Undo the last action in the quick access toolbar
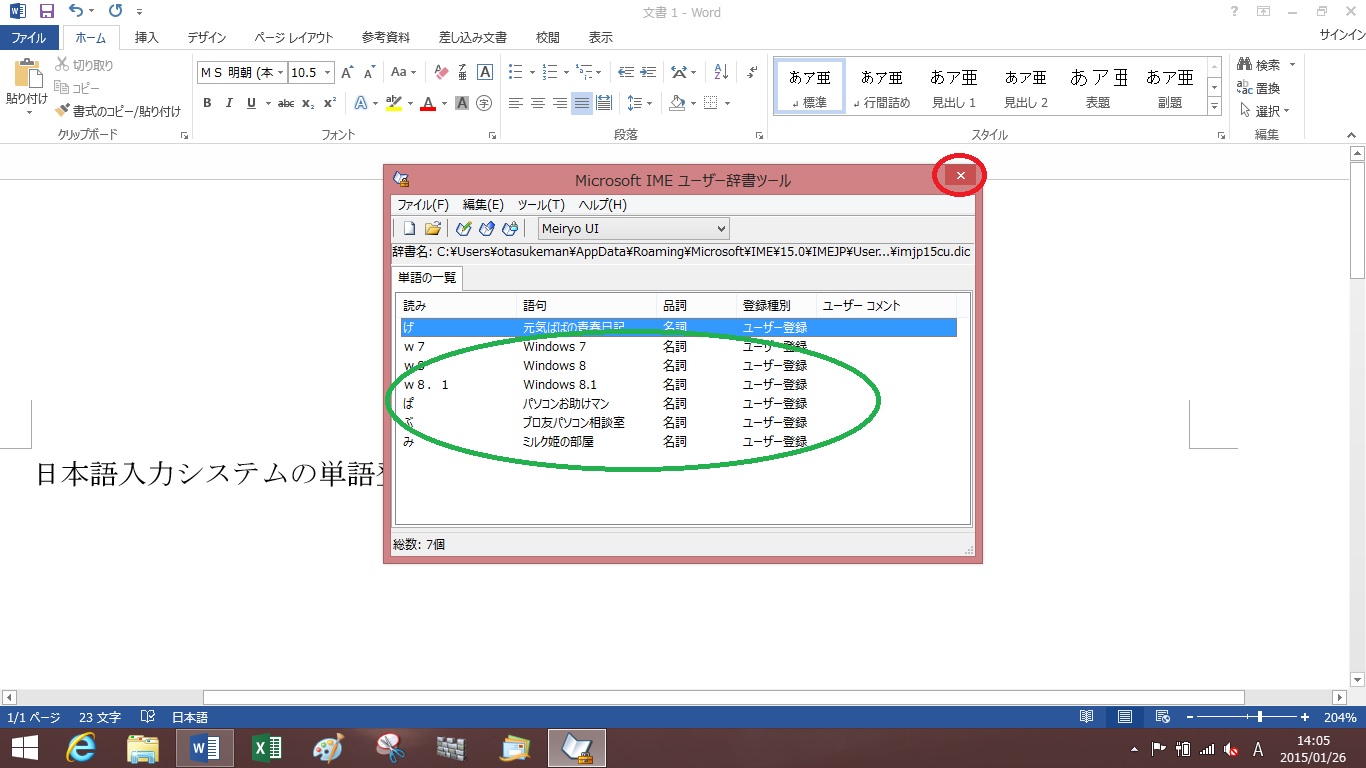This screenshot has height=768, width=1366. 76,12
